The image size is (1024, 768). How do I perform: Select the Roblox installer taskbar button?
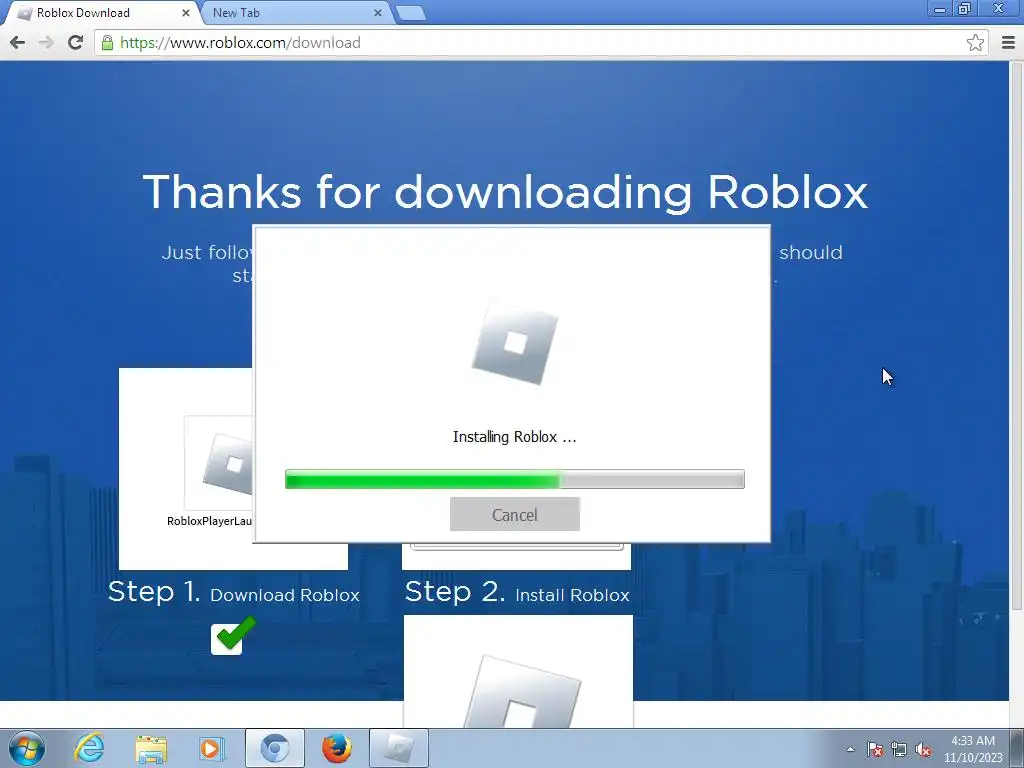398,748
